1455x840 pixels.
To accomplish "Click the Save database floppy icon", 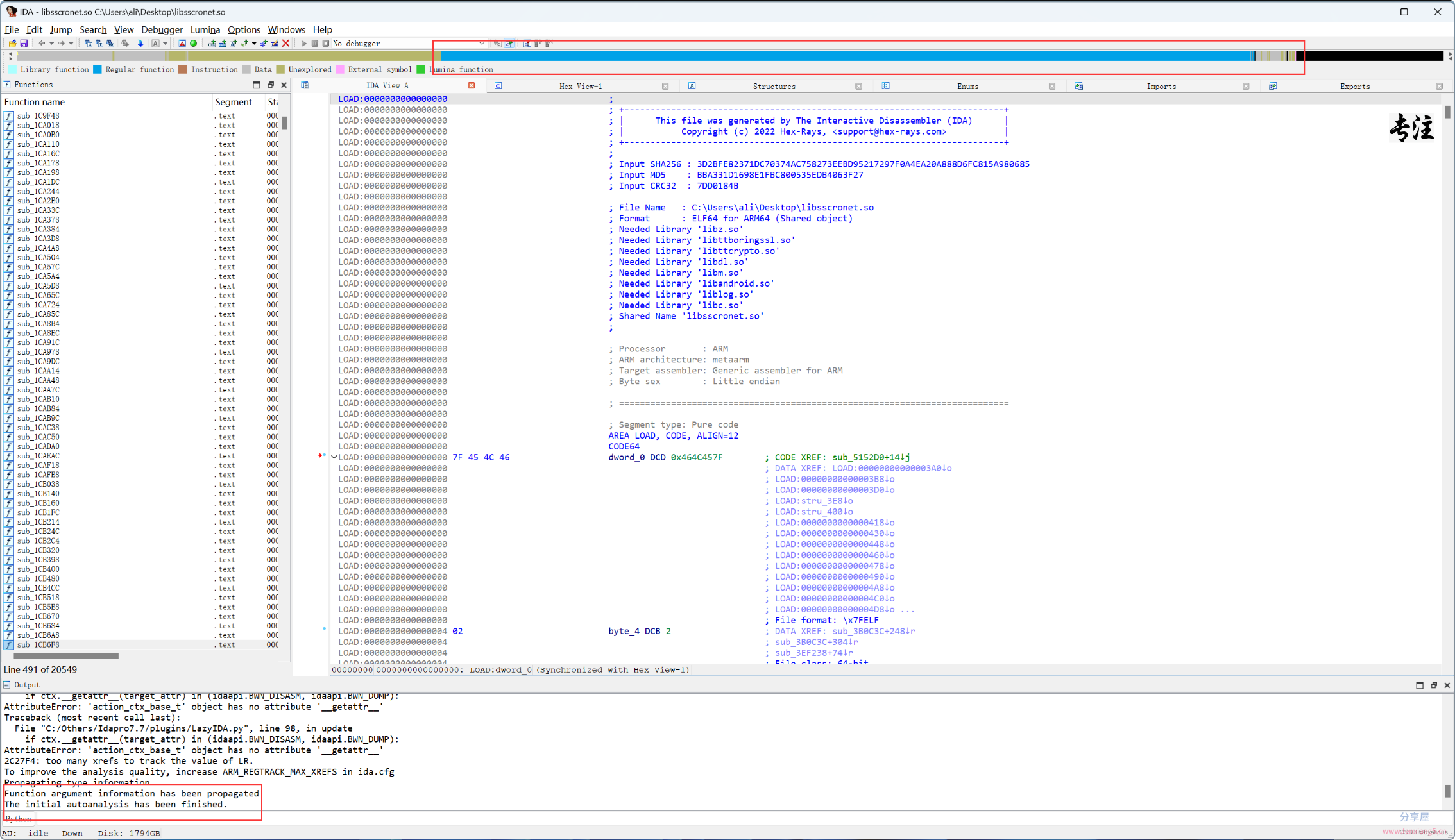I will (x=24, y=44).
